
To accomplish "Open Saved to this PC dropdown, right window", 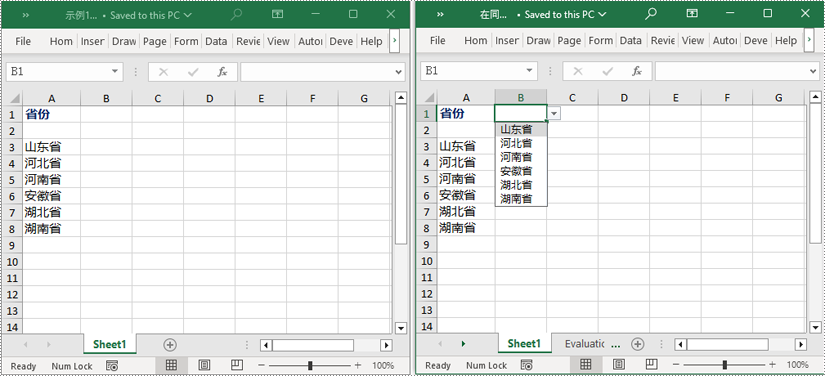I will pos(566,15).
